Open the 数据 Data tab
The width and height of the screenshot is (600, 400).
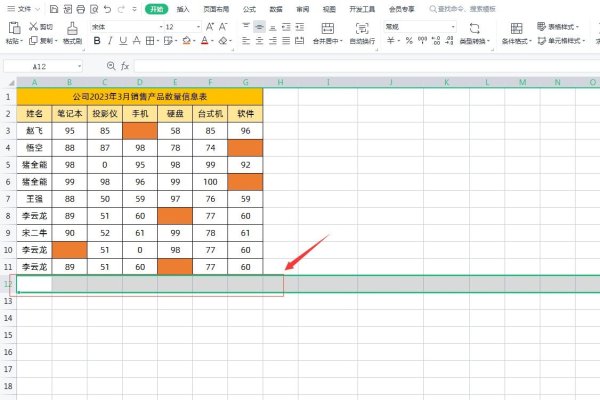(276, 9)
